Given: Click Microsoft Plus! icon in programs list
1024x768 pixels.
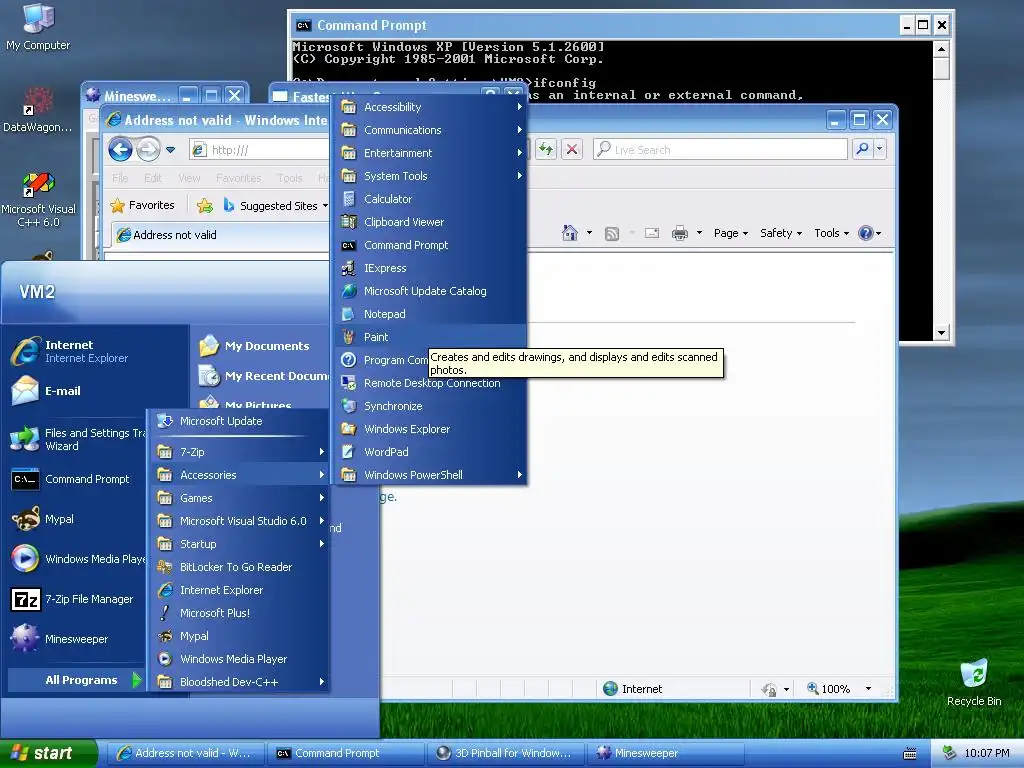Looking at the screenshot, I should coord(165,613).
